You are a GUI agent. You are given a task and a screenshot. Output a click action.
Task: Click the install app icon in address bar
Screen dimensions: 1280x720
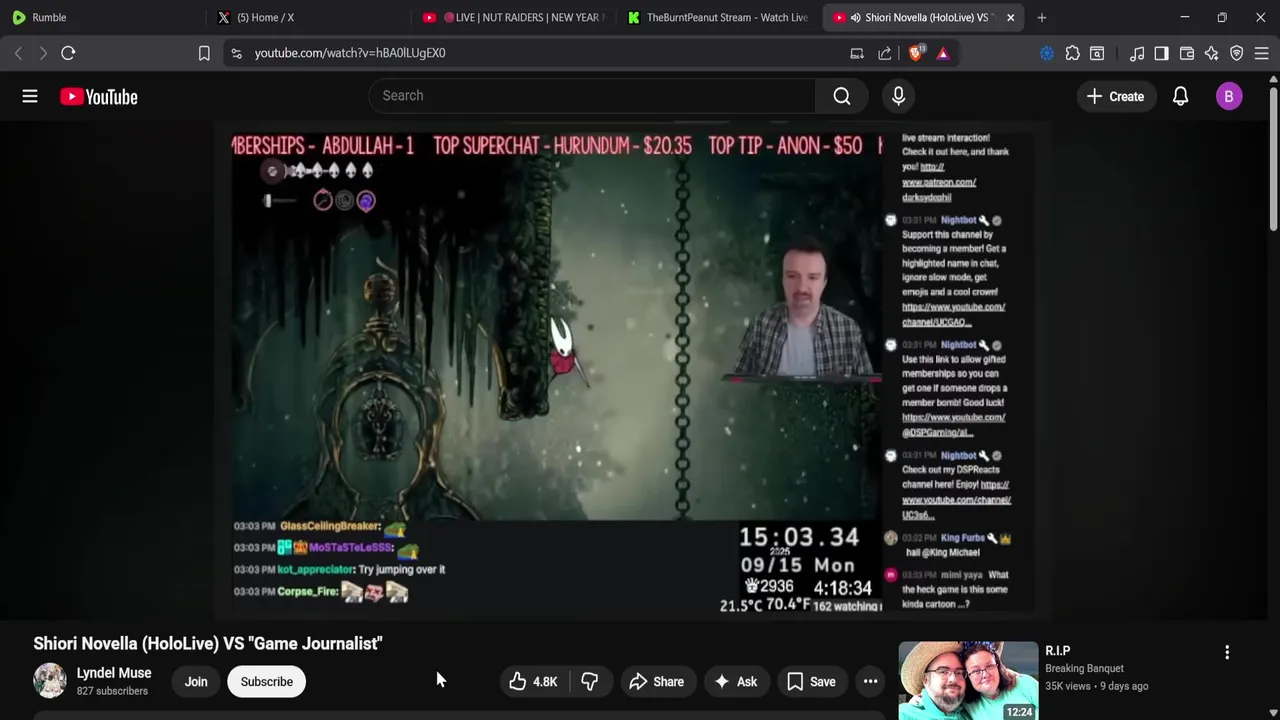tap(857, 53)
